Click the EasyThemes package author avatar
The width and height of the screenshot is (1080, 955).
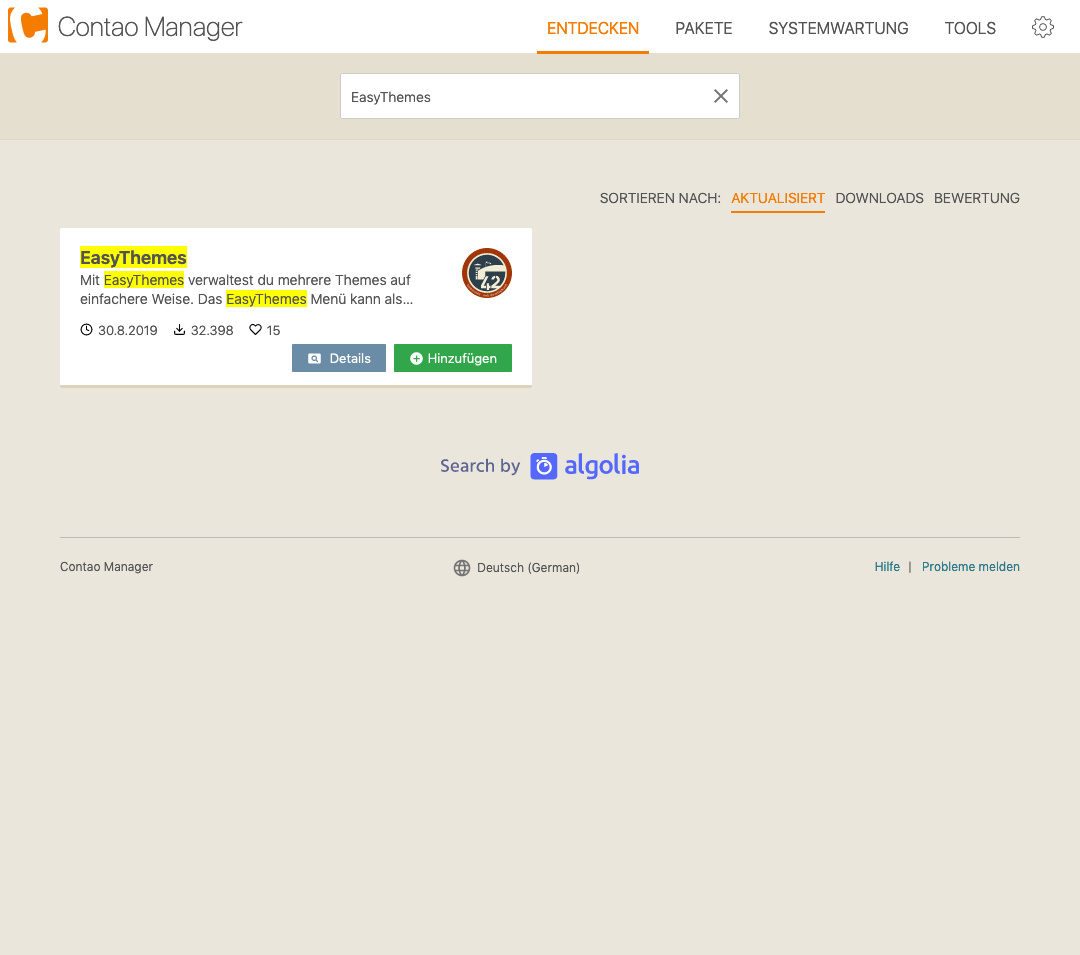tap(487, 273)
